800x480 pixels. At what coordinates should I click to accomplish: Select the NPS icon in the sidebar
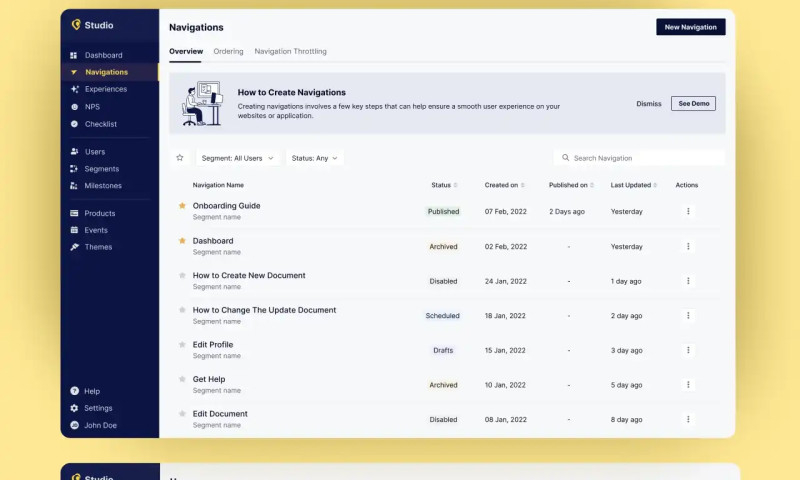pyautogui.click(x=74, y=106)
